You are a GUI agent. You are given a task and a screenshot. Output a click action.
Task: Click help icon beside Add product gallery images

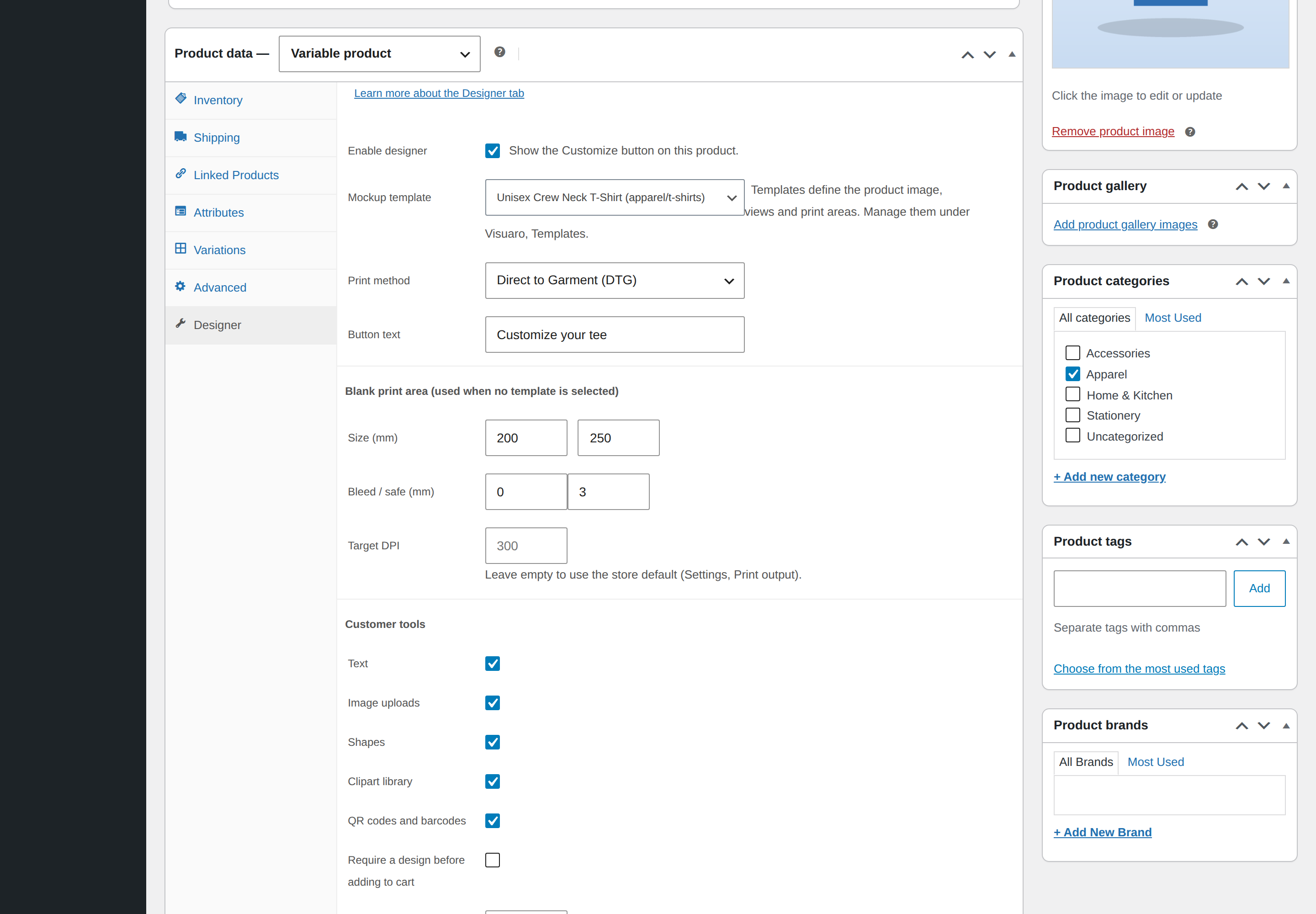click(x=1213, y=224)
